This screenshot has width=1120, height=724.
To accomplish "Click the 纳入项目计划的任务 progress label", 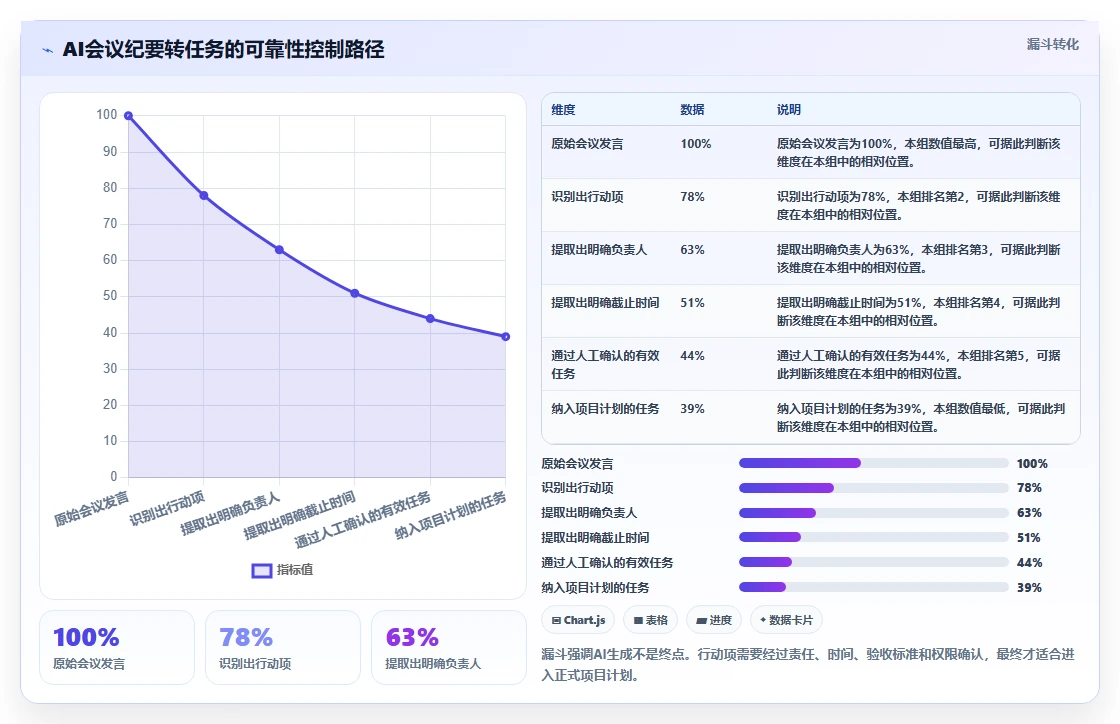I will [x=595, y=588].
